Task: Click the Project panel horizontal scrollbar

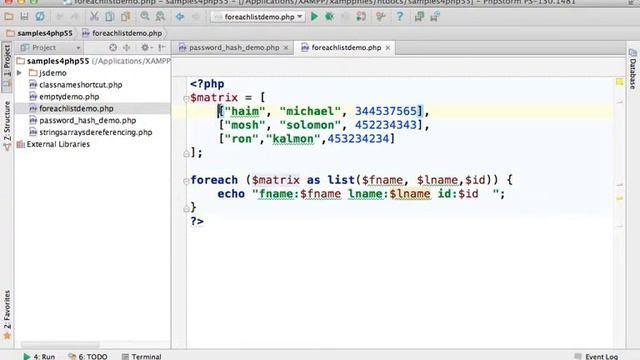Action: pyautogui.click(x=60, y=345)
